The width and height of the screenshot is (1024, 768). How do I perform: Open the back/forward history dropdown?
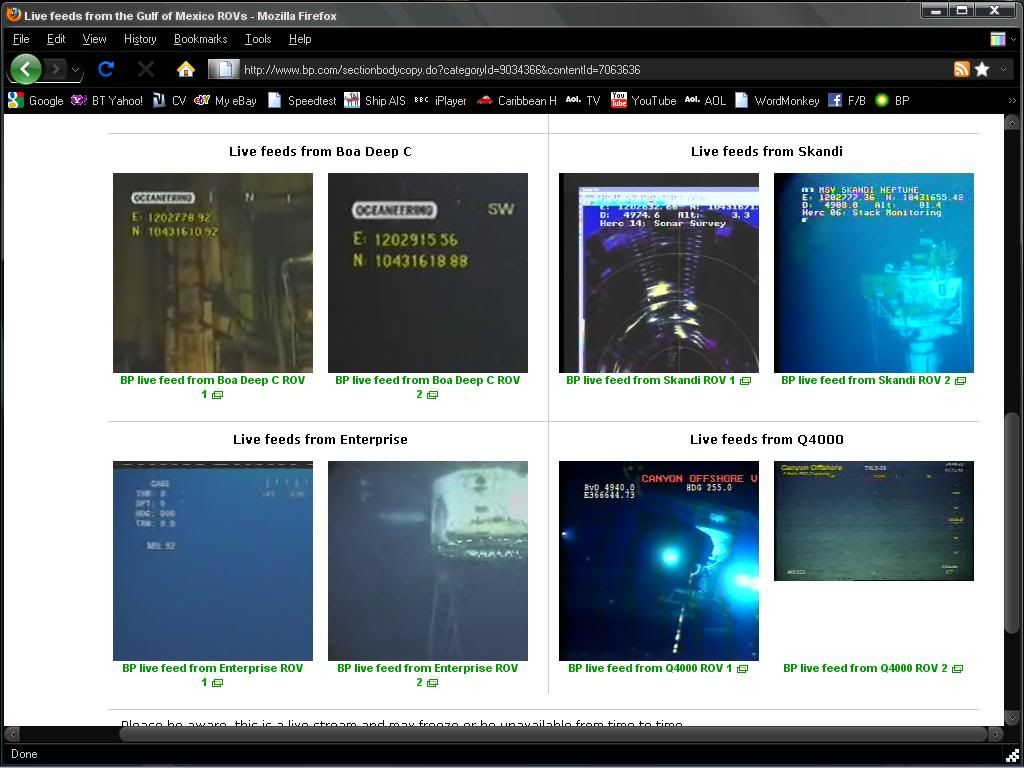[75, 69]
